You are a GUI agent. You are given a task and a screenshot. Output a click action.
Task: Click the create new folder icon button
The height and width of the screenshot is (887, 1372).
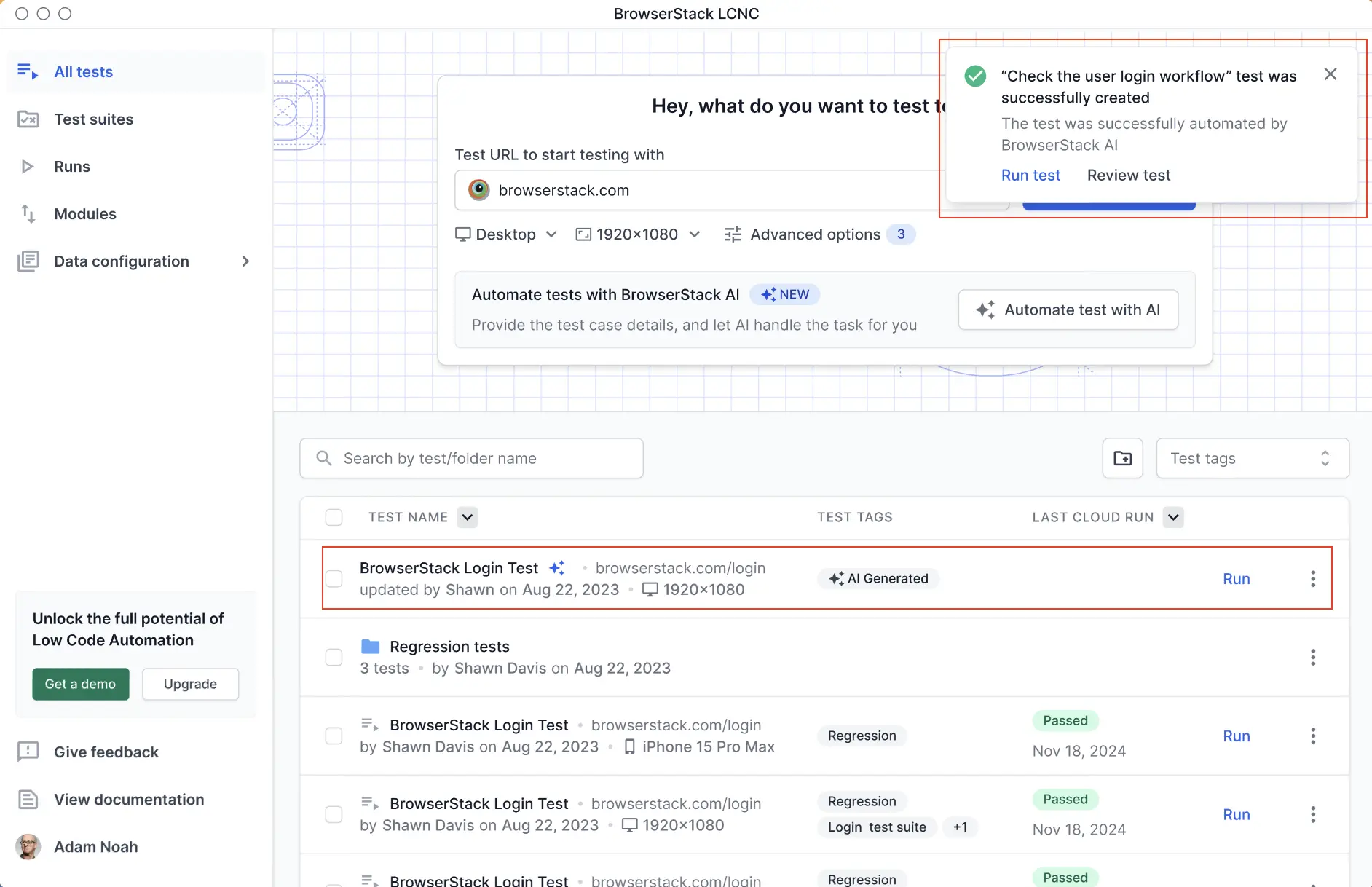tap(1122, 459)
